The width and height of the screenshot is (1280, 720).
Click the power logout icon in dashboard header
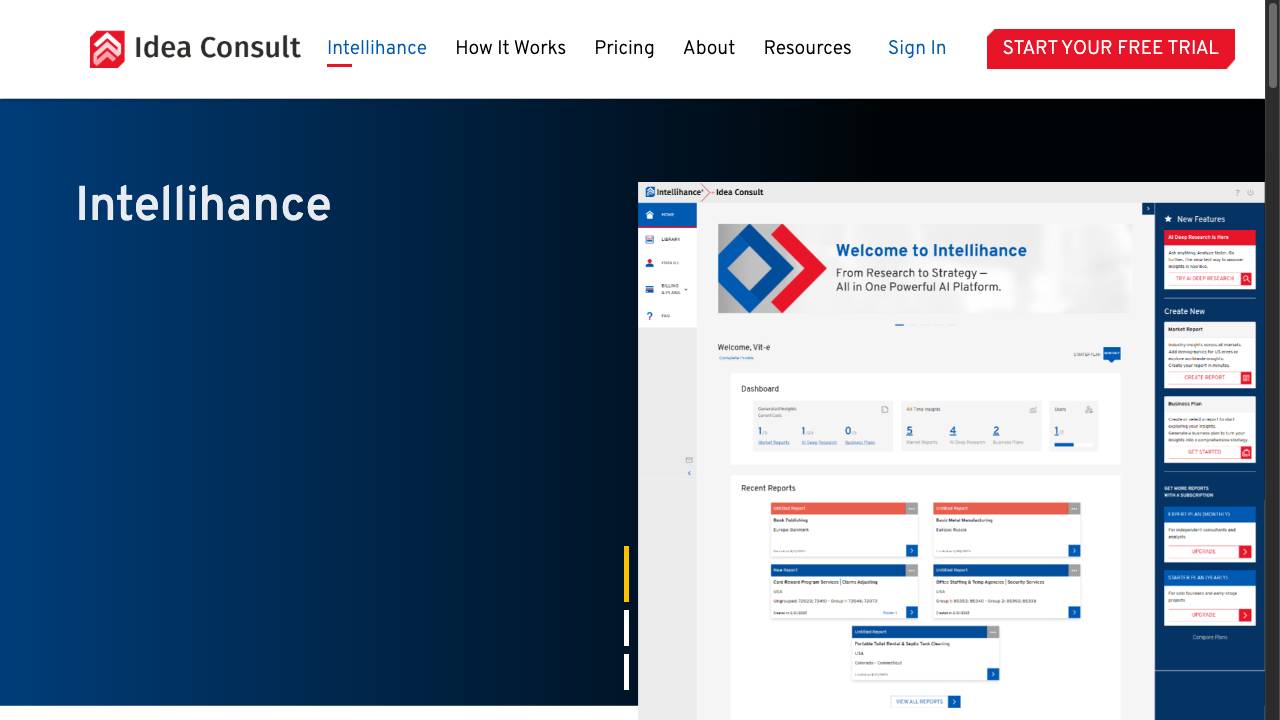tap(1250, 193)
